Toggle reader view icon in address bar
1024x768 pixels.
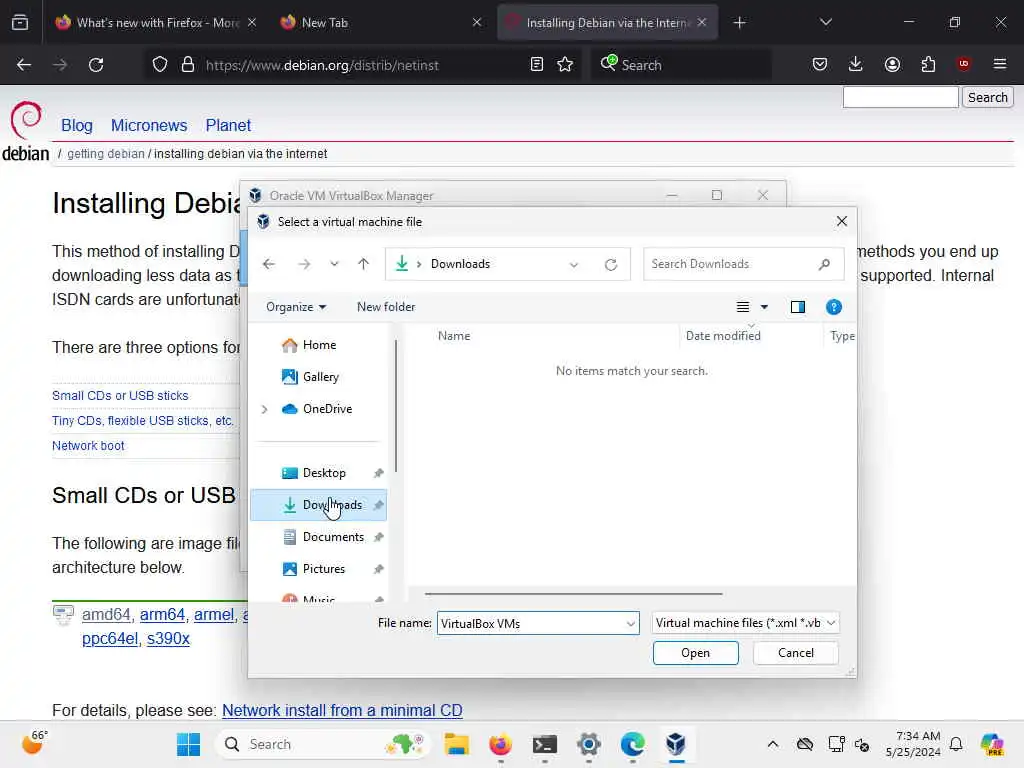[x=537, y=65]
